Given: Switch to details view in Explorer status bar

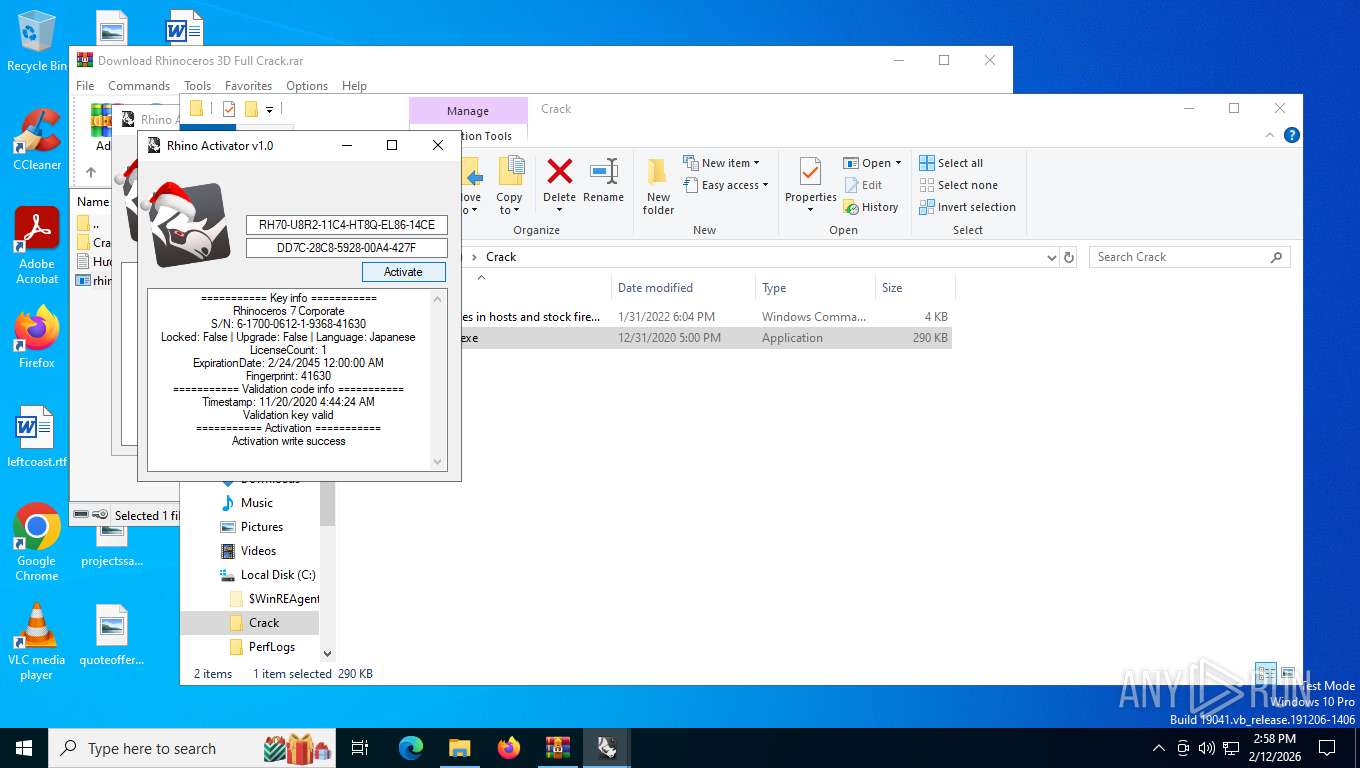Looking at the screenshot, I should [x=1265, y=674].
